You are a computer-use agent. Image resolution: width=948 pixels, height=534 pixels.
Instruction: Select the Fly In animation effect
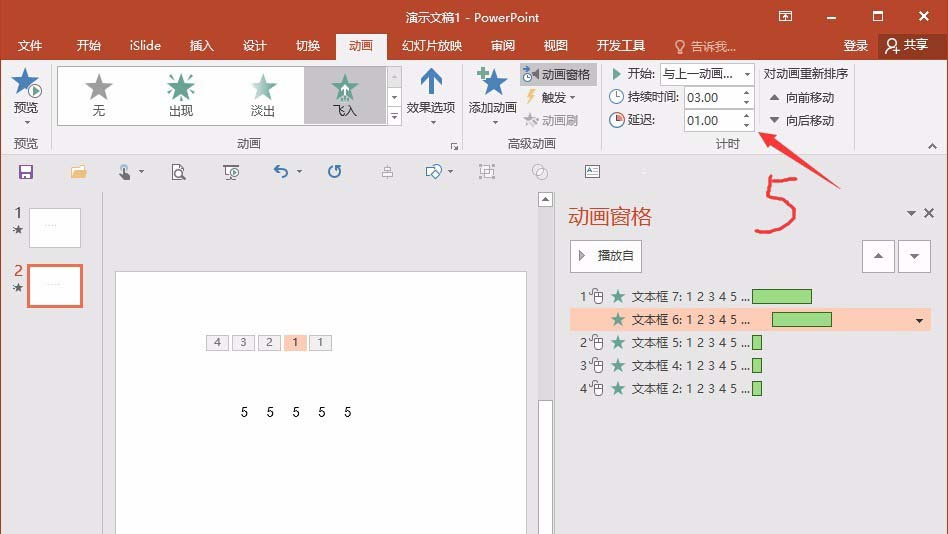pyautogui.click(x=345, y=95)
